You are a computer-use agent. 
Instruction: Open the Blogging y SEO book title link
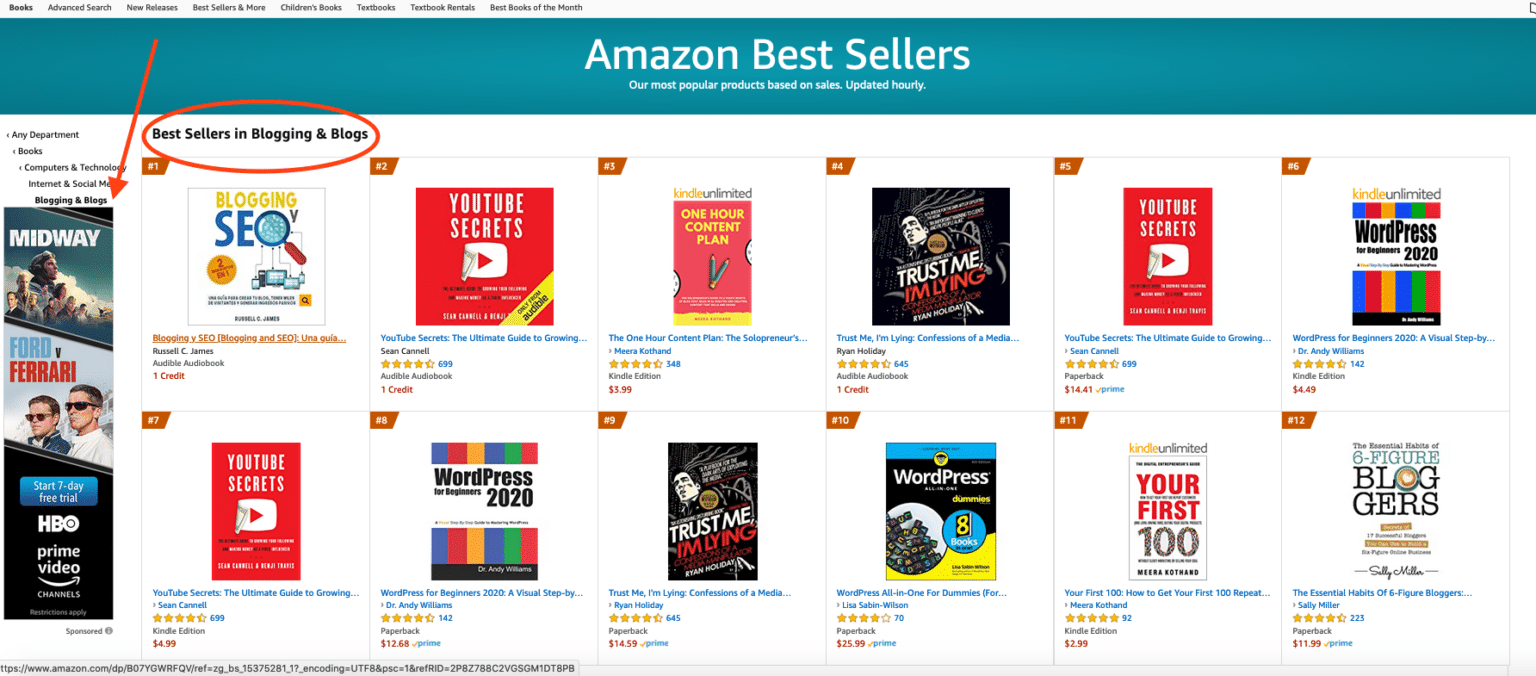tap(249, 338)
